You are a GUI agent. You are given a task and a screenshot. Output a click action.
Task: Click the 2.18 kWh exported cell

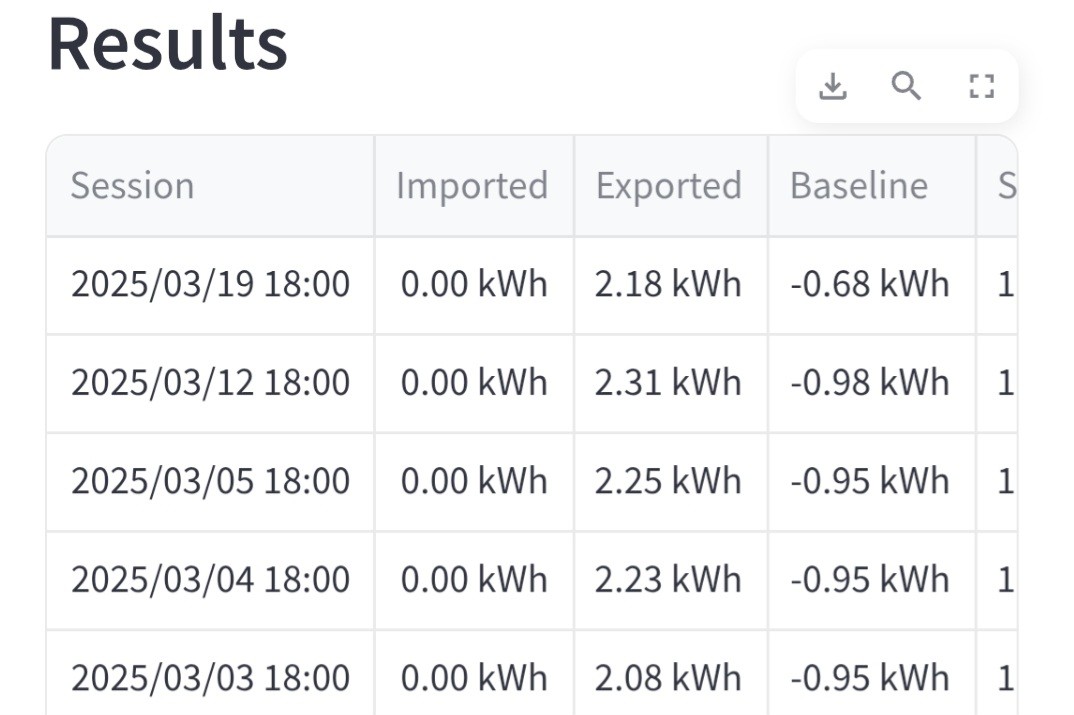coord(671,285)
